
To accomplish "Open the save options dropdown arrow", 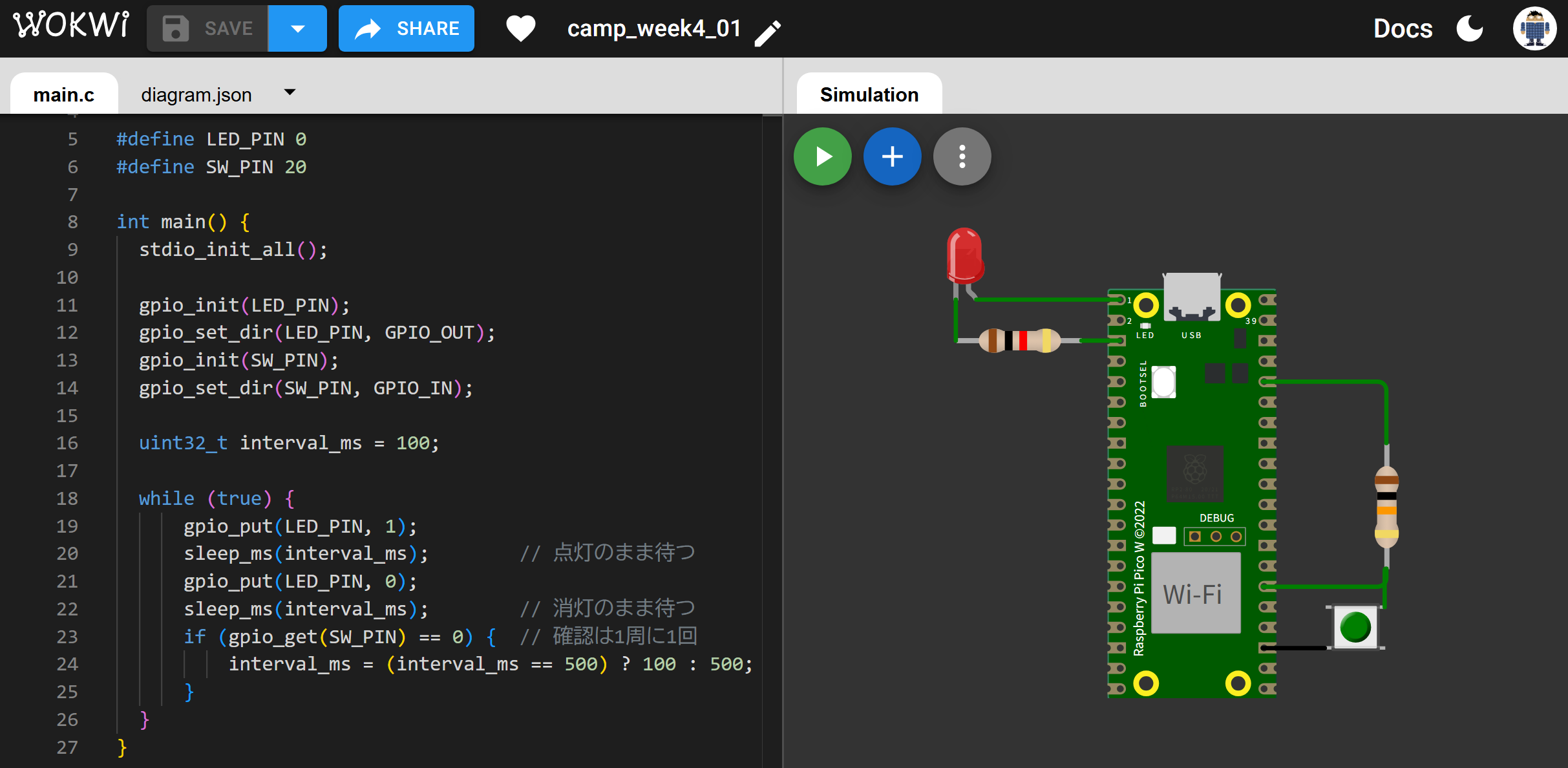I will click(x=297, y=28).
